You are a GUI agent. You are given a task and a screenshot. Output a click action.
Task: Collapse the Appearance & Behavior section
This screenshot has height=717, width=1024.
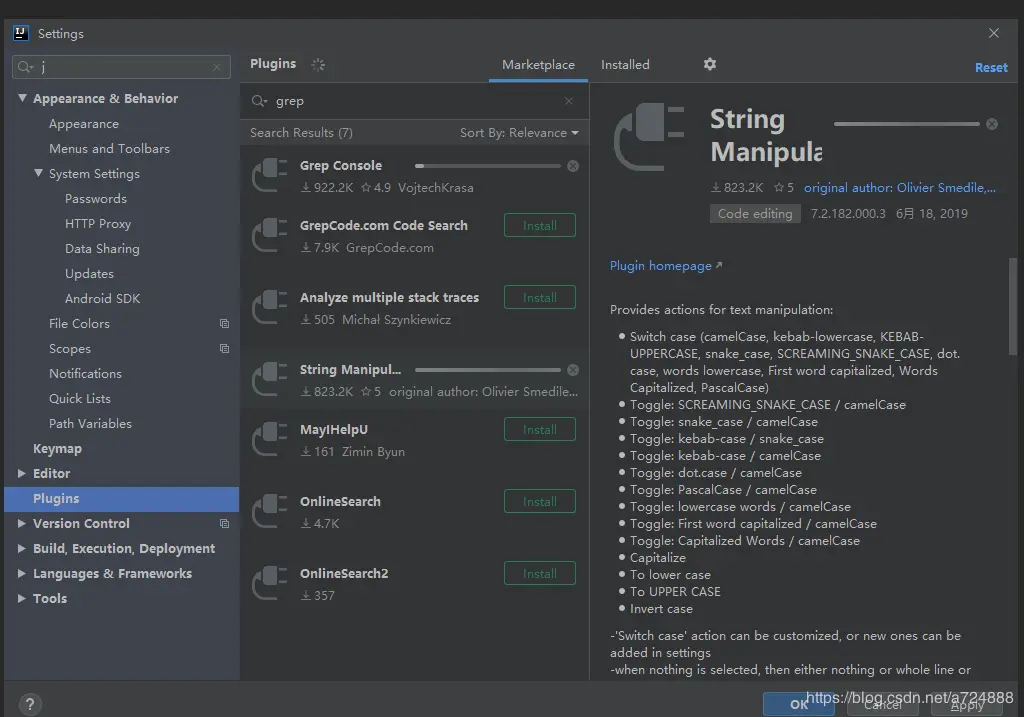[x=22, y=98]
